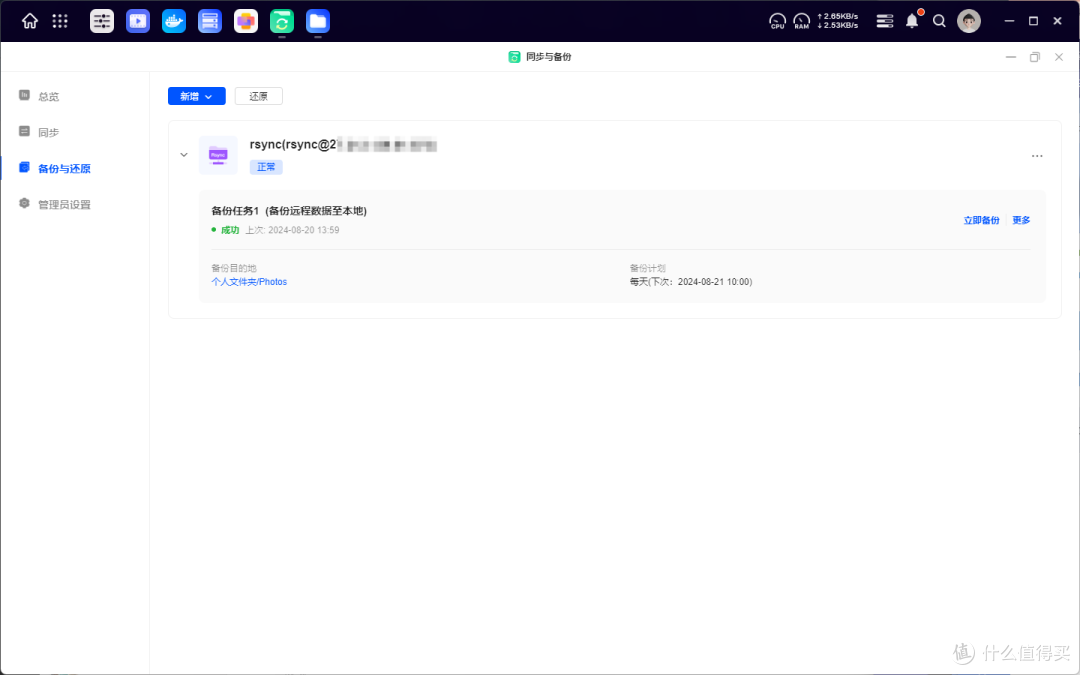Click the rsync server folder icon

pos(218,155)
